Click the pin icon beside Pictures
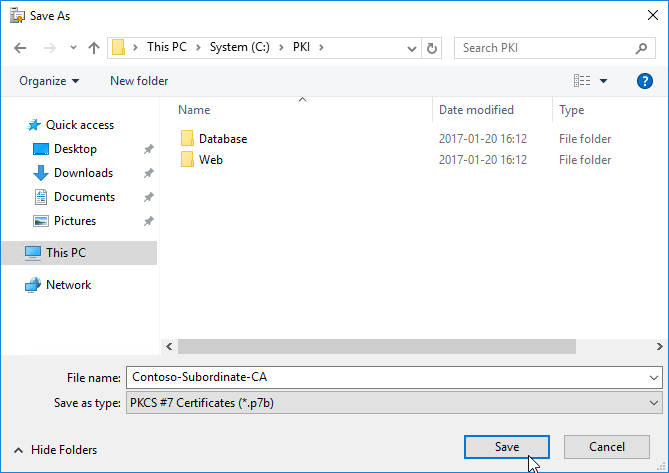The width and height of the screenshot is (669, 473). click(x=148, y=221)
